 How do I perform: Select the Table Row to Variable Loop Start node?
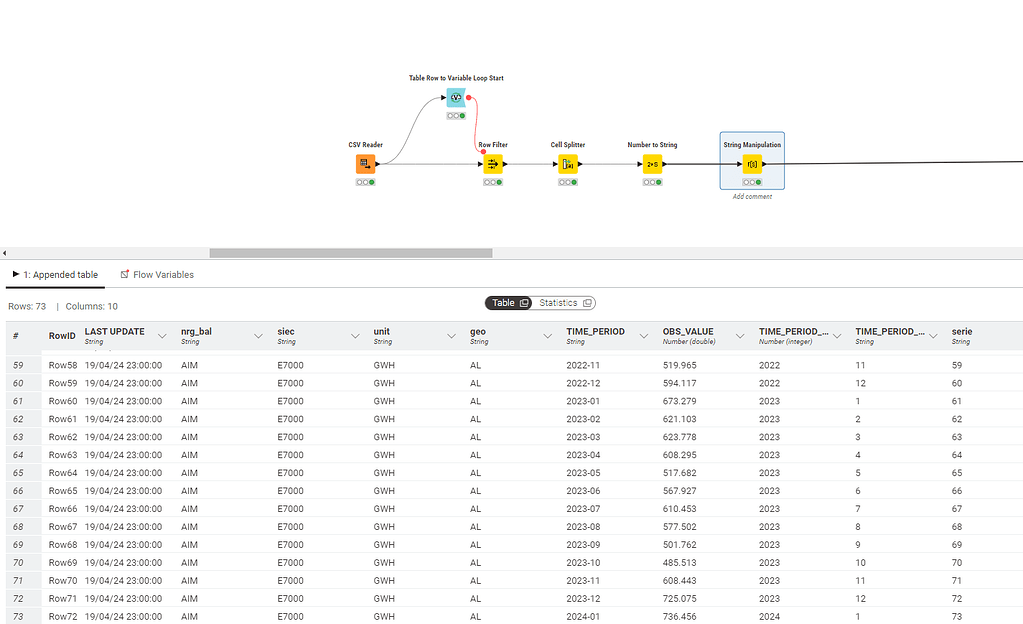point(457,97)
